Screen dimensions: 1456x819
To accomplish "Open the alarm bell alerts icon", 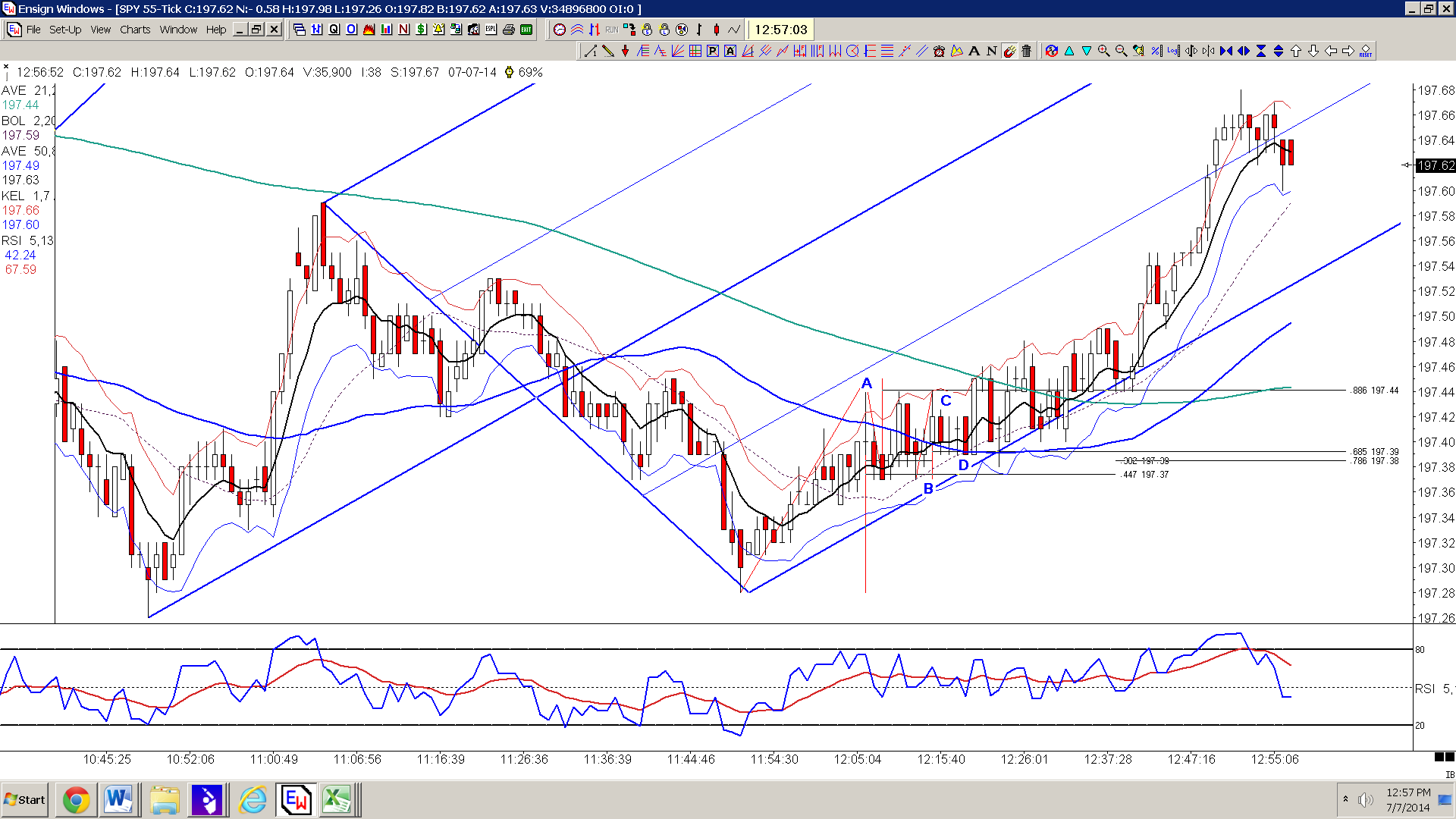I will point(438,30).
